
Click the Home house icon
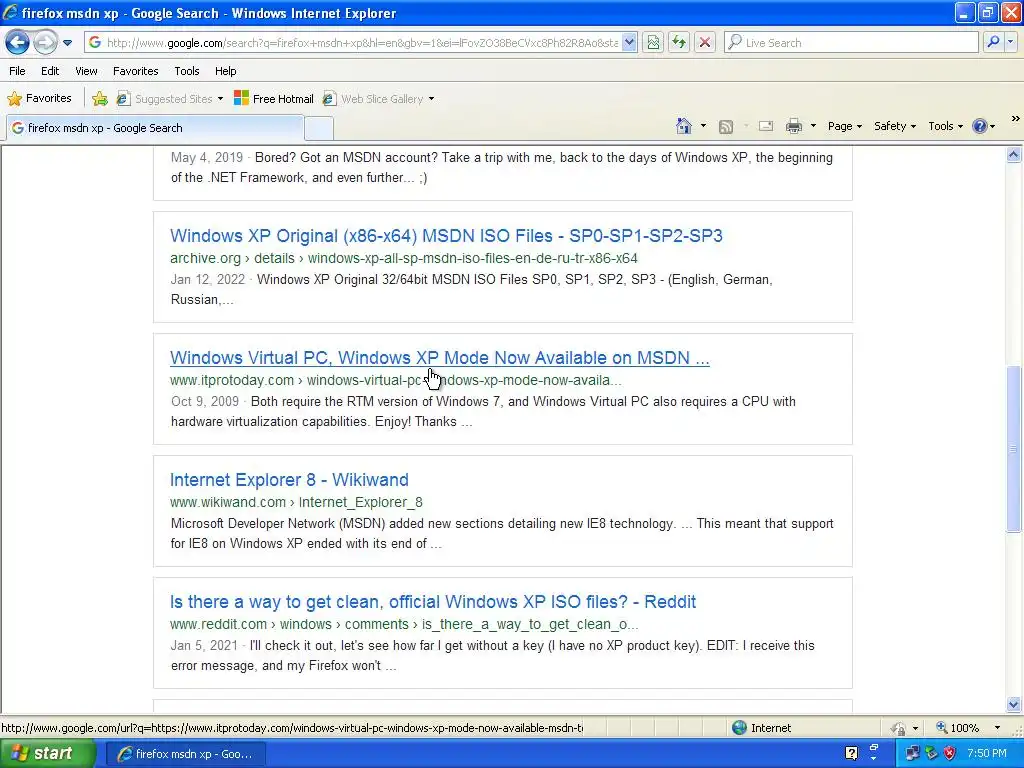point(684,126)
